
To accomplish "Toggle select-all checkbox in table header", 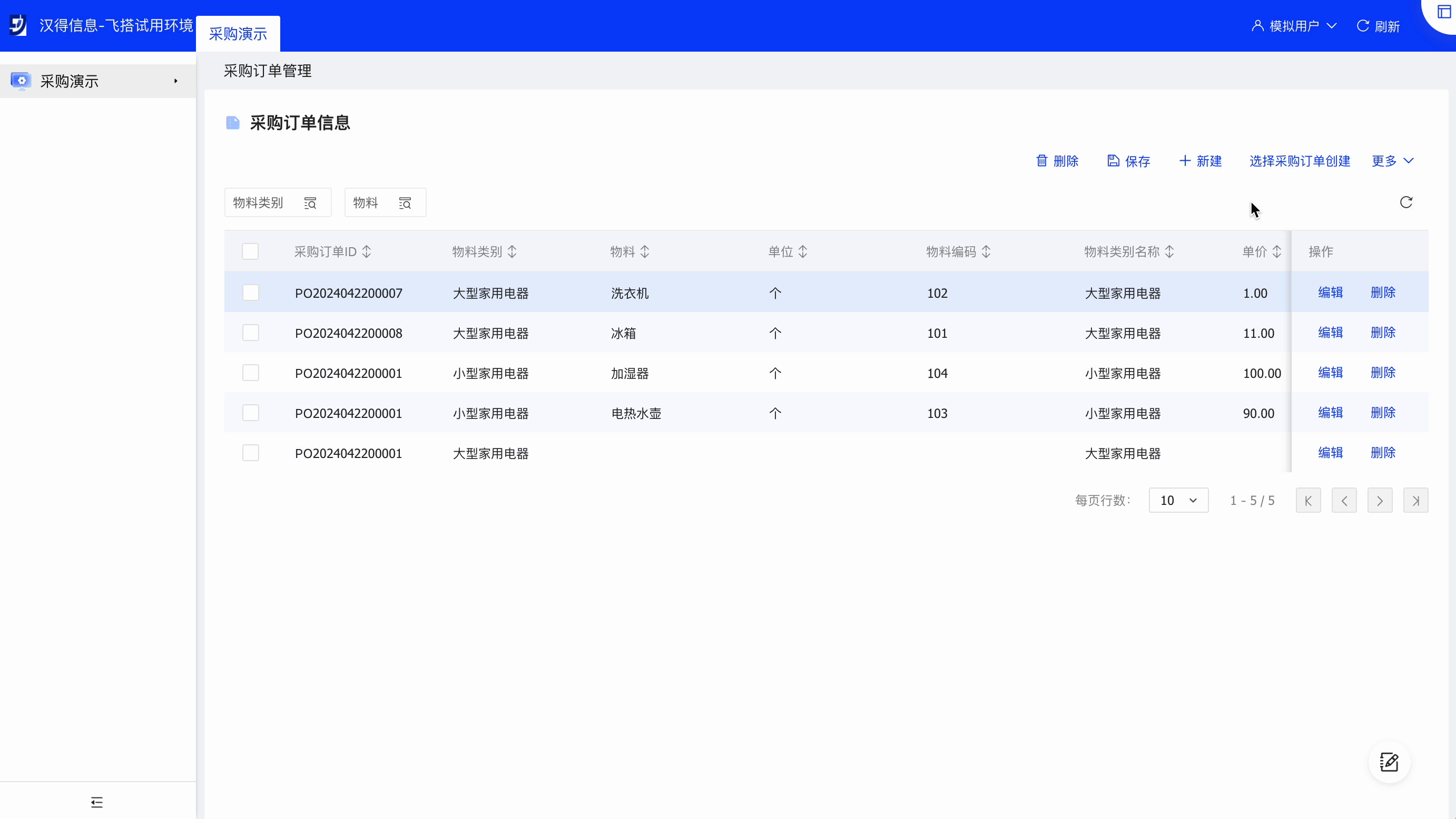I will click(250, 252).
